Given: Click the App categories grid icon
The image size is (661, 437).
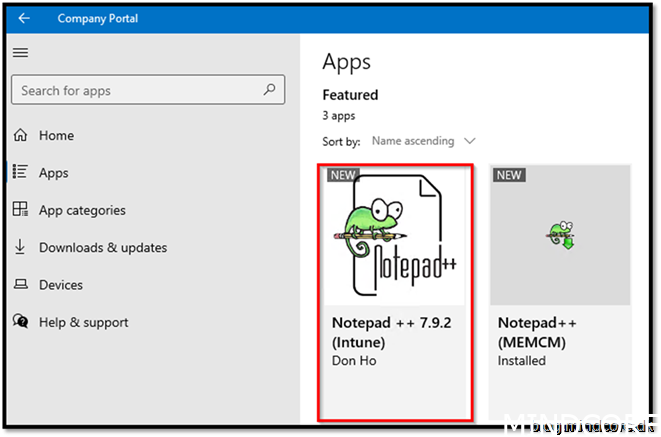Looking at the screenshot, I should (x=20, y=210).
